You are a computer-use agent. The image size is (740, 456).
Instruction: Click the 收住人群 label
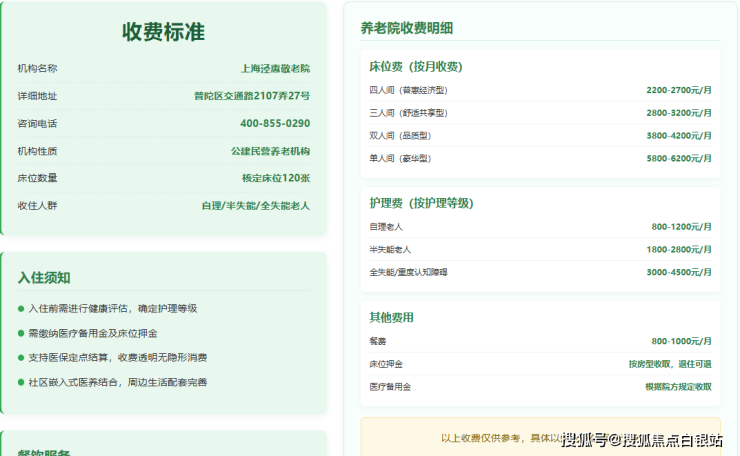[x=37, y=205]
